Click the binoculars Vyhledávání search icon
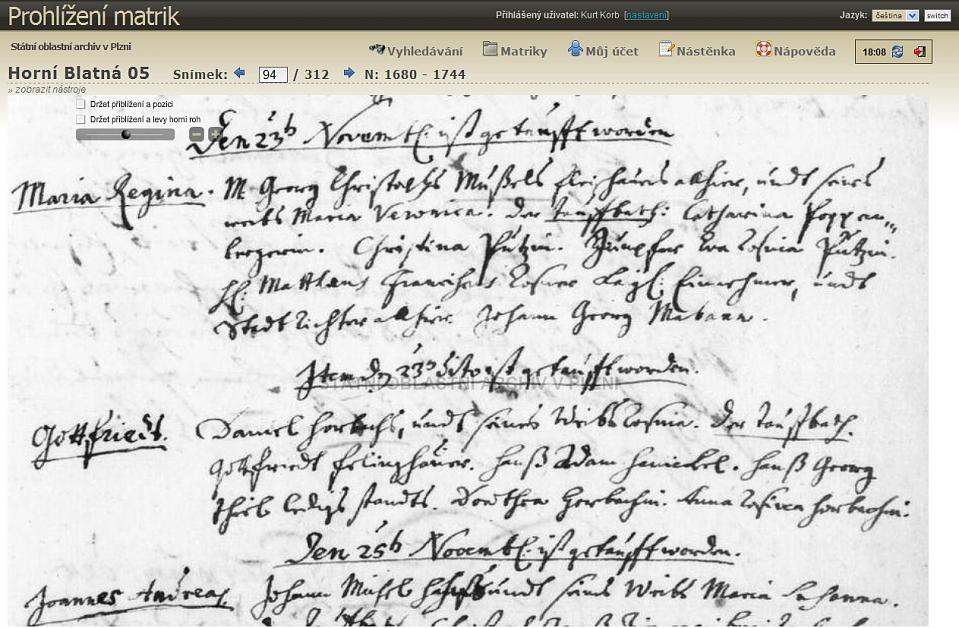 (x=377, y=49)
